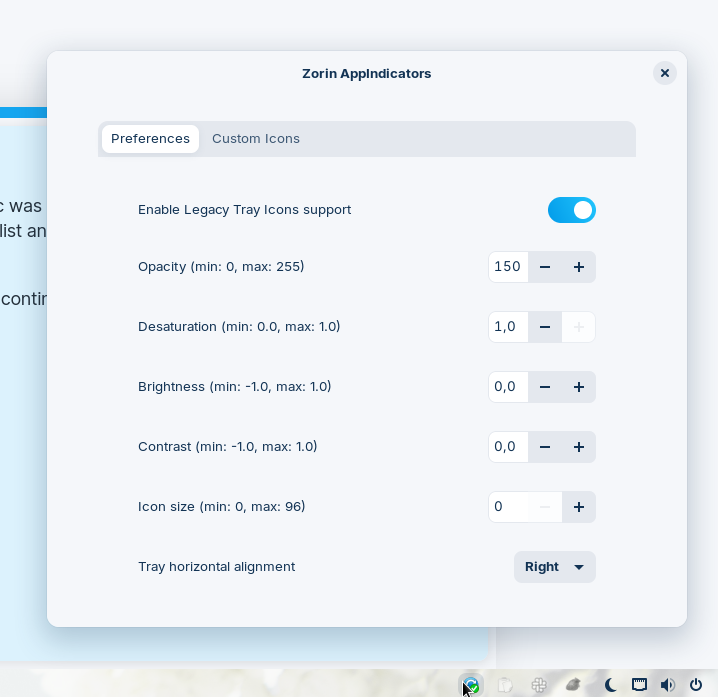The image size is (718, 697).
Task: Switch to the Preferences tab
Action: pos(150,139)
